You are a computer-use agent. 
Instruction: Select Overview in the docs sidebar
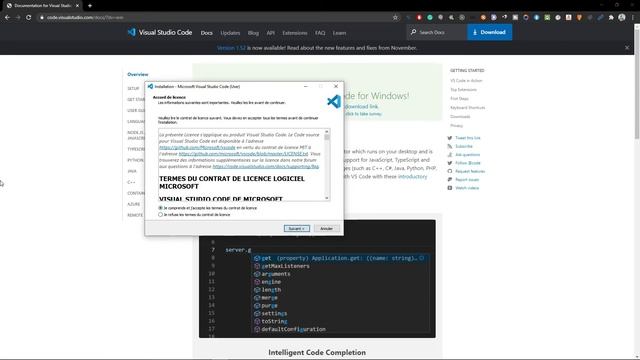click(x=138, y=74)
